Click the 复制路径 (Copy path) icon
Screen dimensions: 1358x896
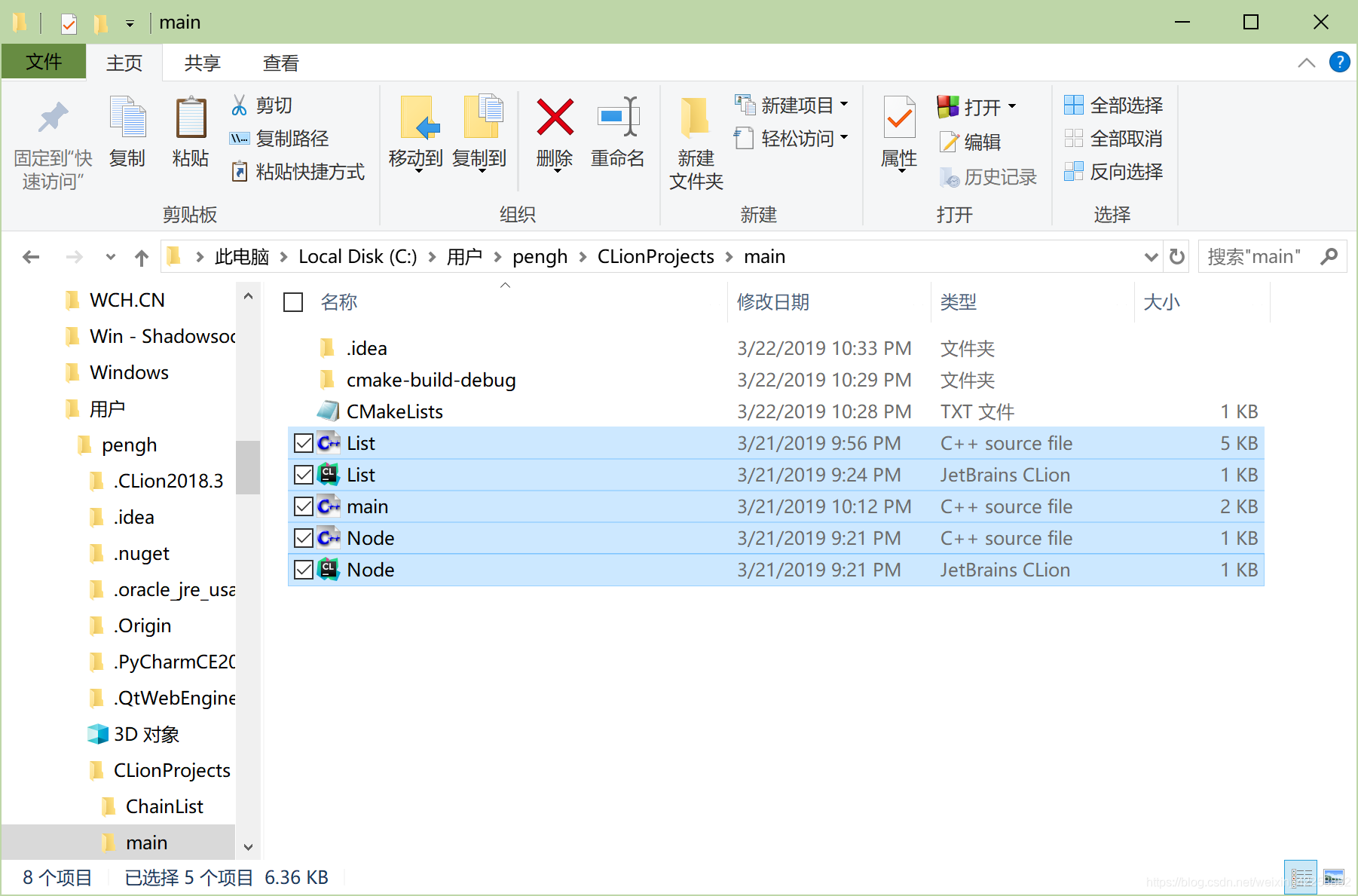click(239, 138)
